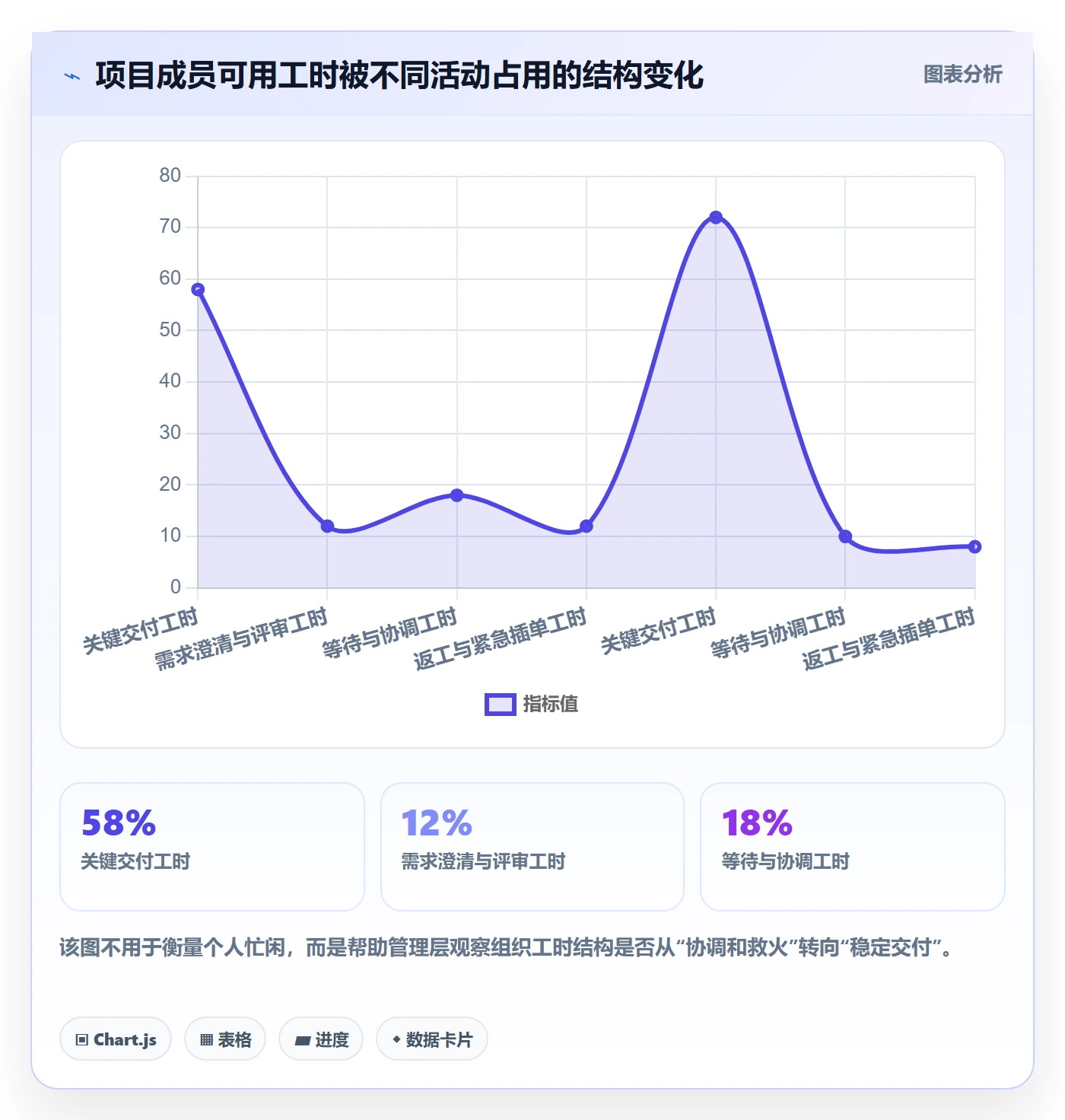This screenshot has height=1120, width=1065.
Task: Click the peak data point at 72
Action: pyautogui.click(x=716, y=218)
